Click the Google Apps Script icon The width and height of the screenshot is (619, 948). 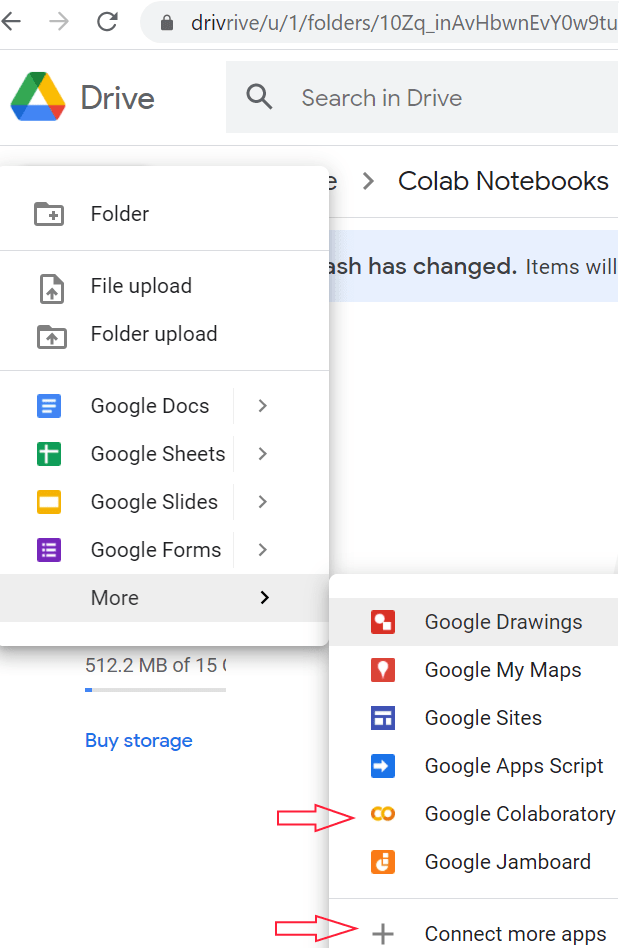point(383,766)
